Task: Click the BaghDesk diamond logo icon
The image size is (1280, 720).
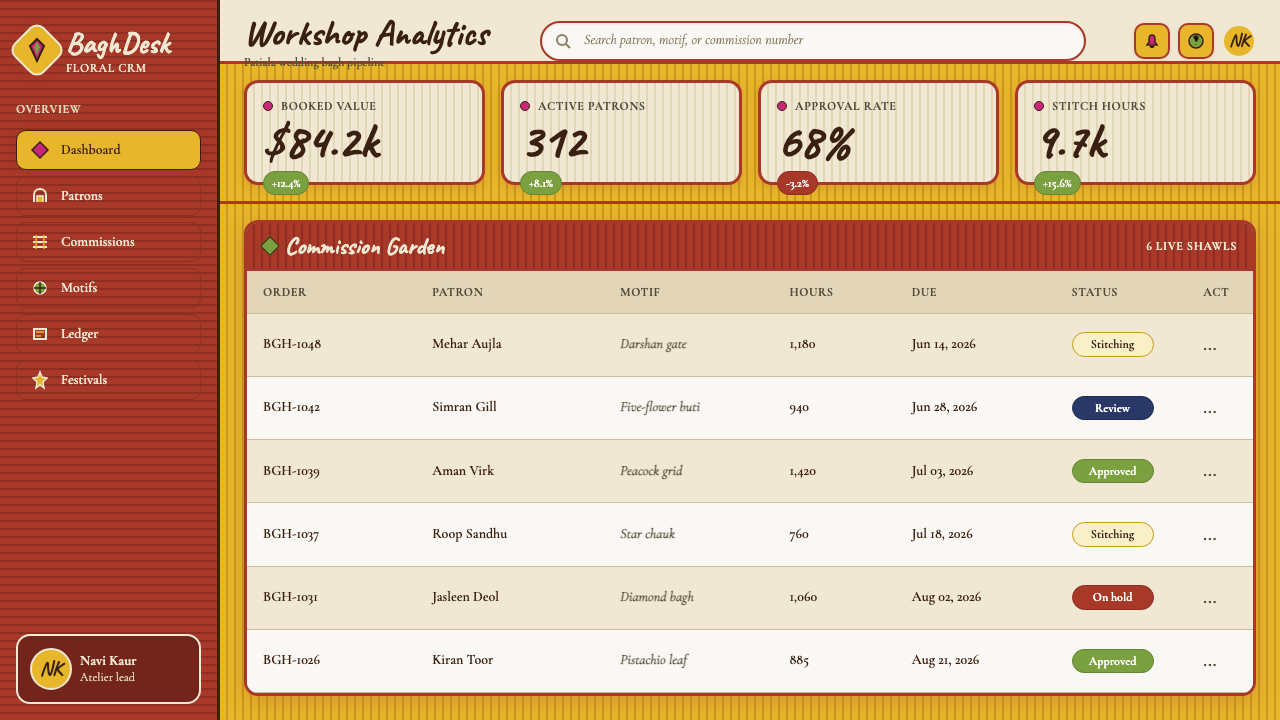Action: [x=37, y=50]
